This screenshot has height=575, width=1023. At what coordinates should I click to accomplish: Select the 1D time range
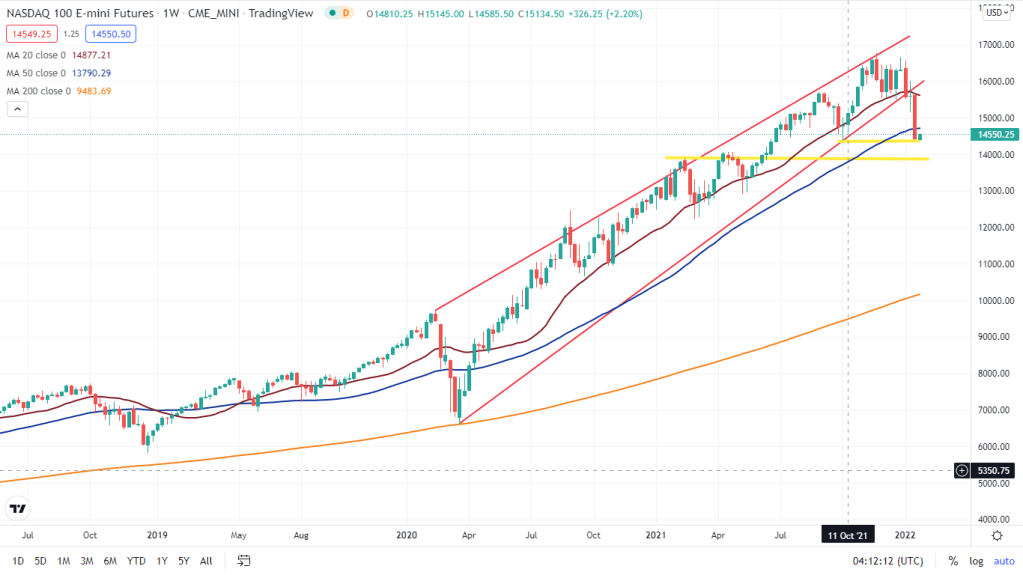pyautogui.click(x=16, y=561)
